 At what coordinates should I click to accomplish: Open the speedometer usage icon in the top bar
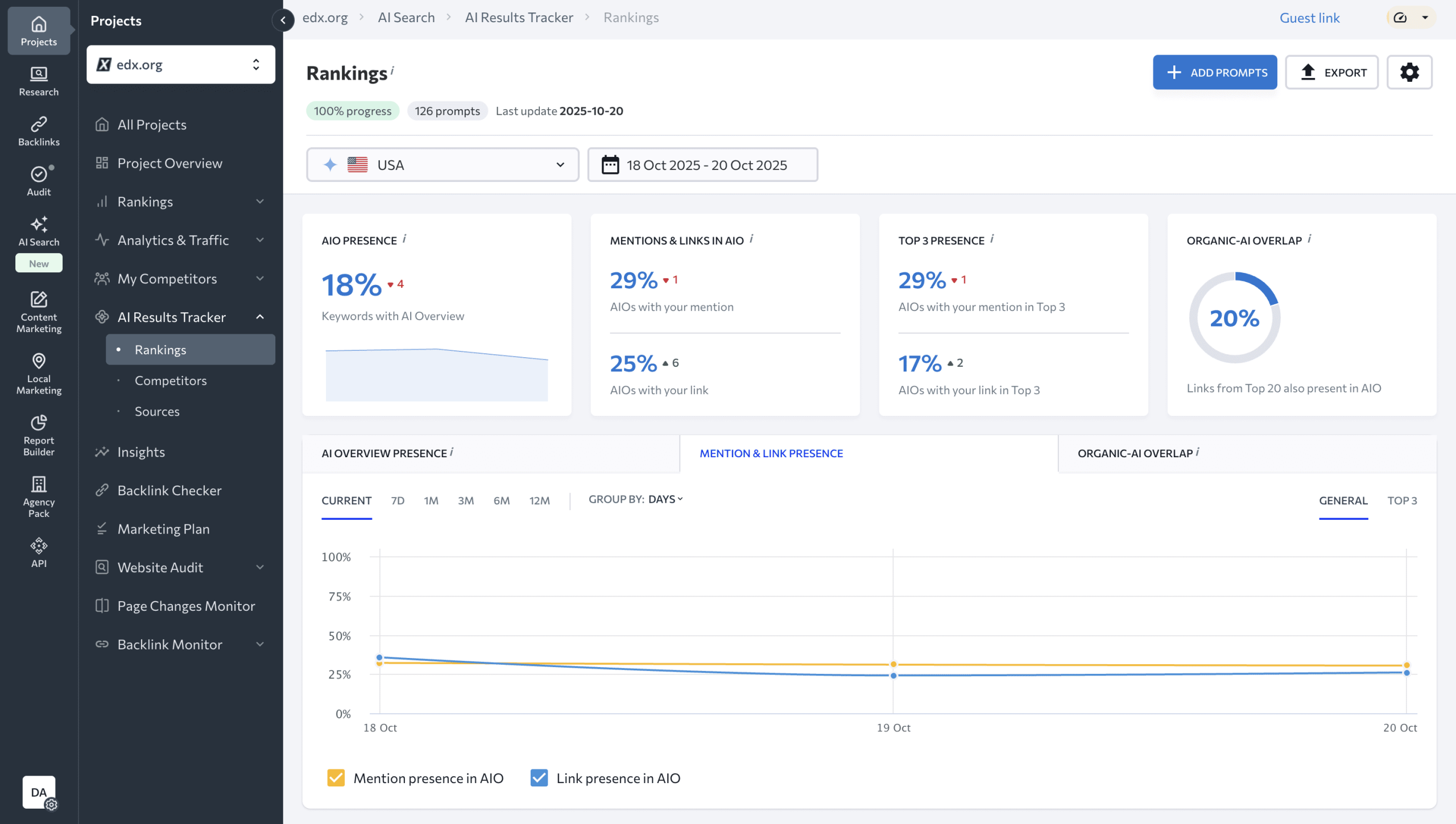pos(1400,18)
